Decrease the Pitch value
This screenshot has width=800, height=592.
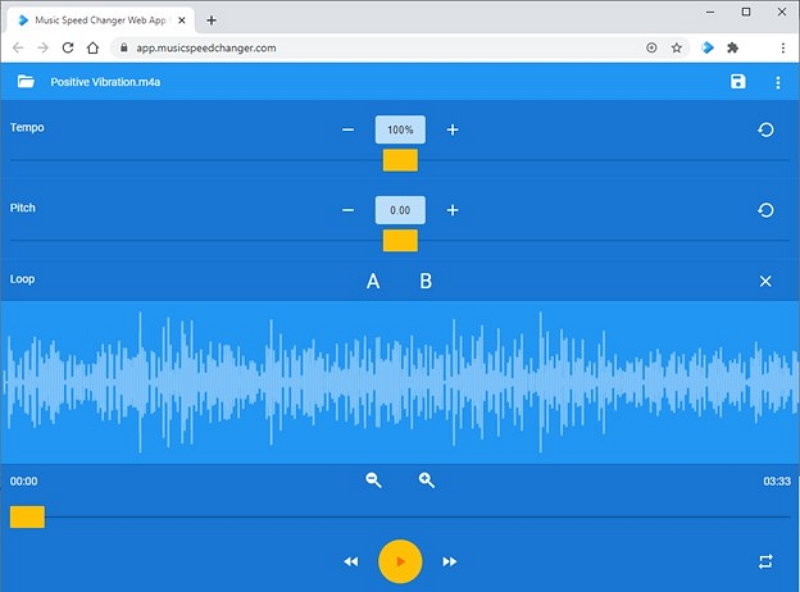click(x=348, y=210)
